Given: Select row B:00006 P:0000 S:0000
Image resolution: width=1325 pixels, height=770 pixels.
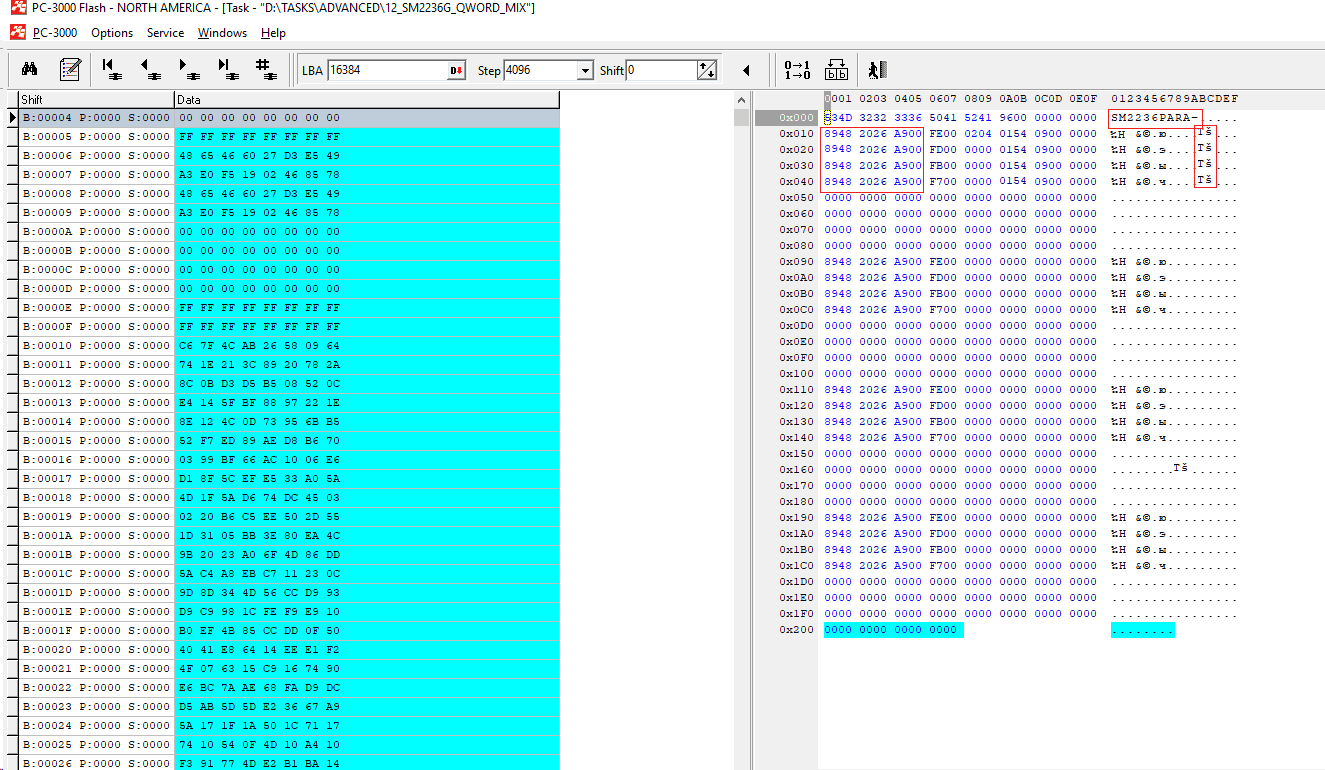Looking at the screenshot, I should [289, 156].
